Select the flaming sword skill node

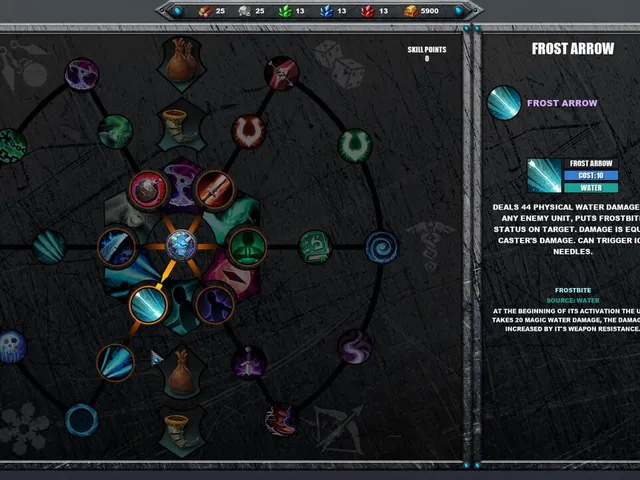pos(214,190)
